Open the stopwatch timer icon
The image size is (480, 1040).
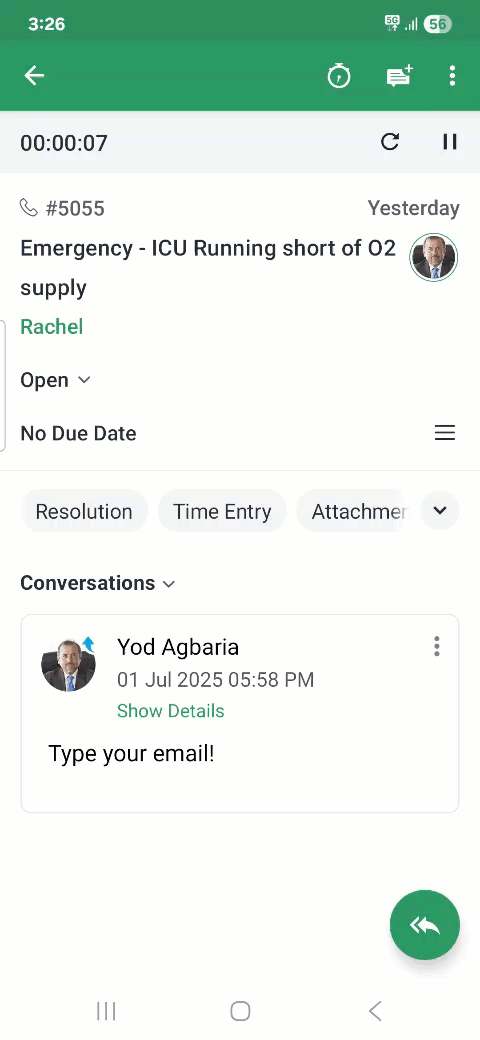(x=339, y=76)
